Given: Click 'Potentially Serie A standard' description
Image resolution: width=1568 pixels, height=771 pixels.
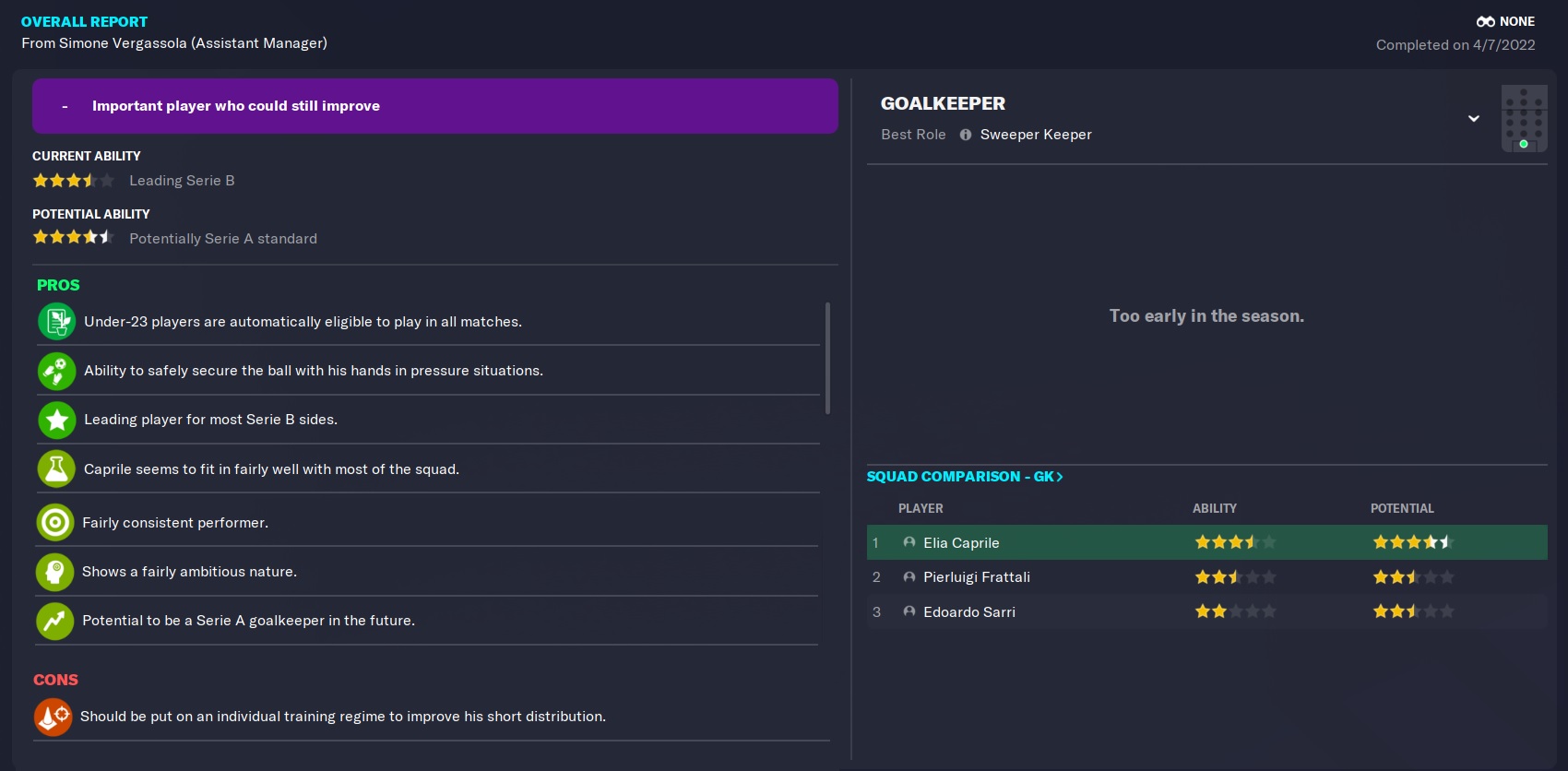Looking at the screenshot, I should (x=223, y=239).
